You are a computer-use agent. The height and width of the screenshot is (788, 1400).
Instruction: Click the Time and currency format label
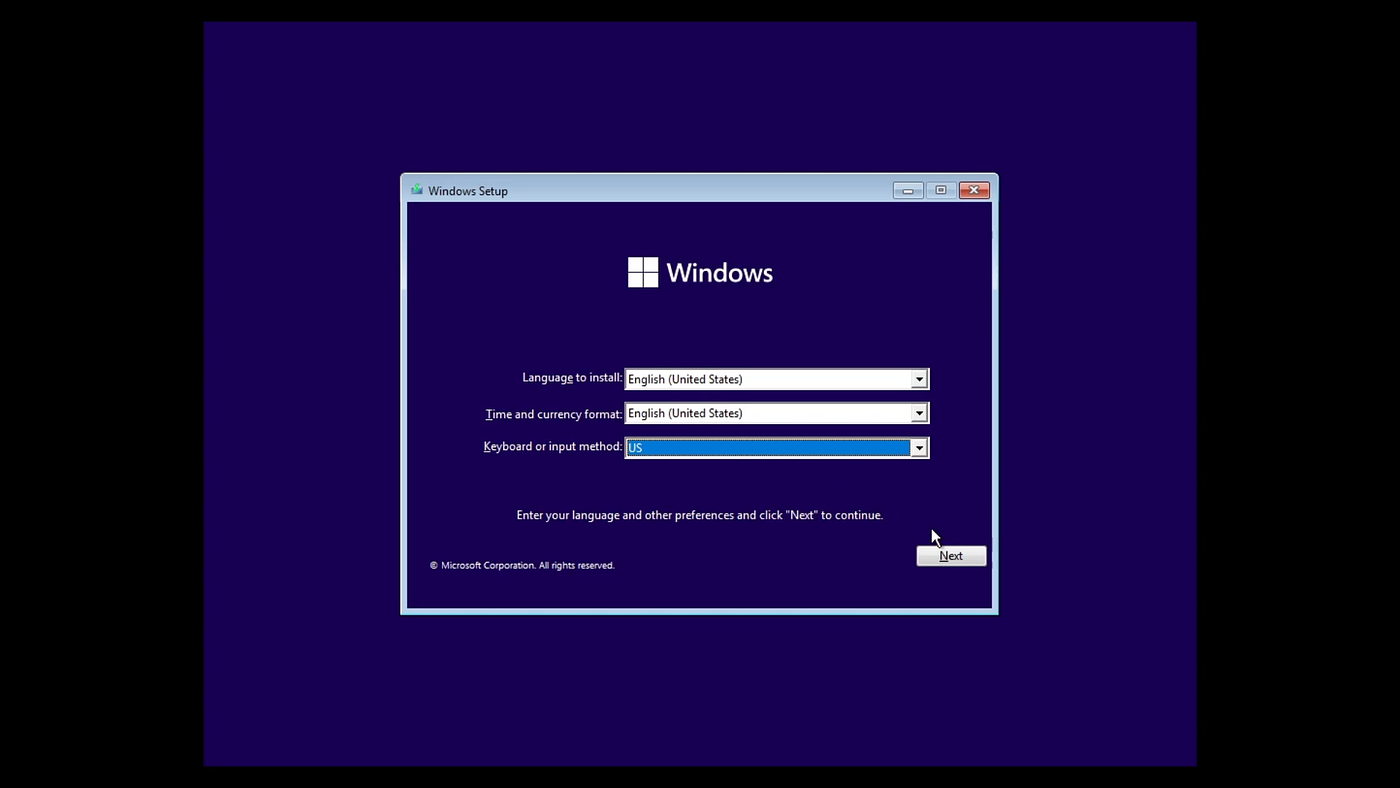click(553, 413)
